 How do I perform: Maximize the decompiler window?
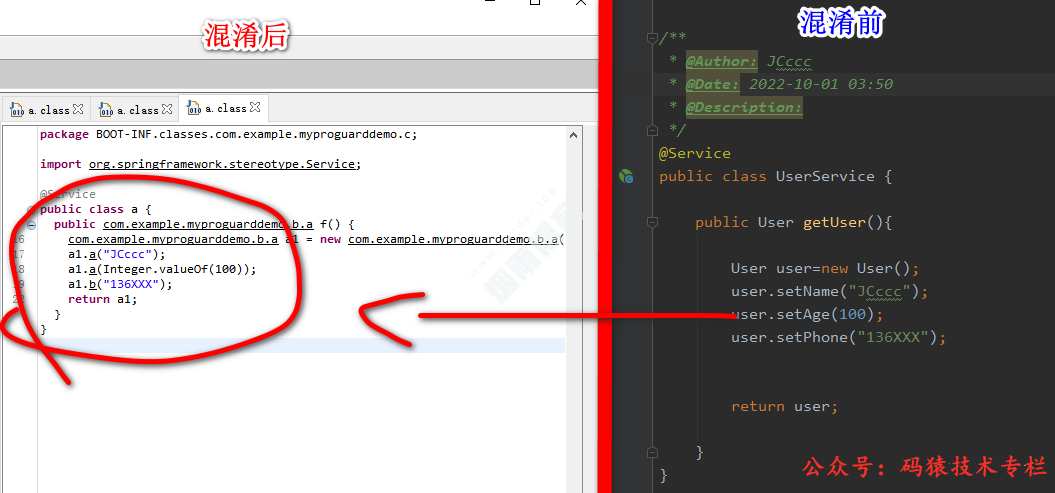click(535, 4)
